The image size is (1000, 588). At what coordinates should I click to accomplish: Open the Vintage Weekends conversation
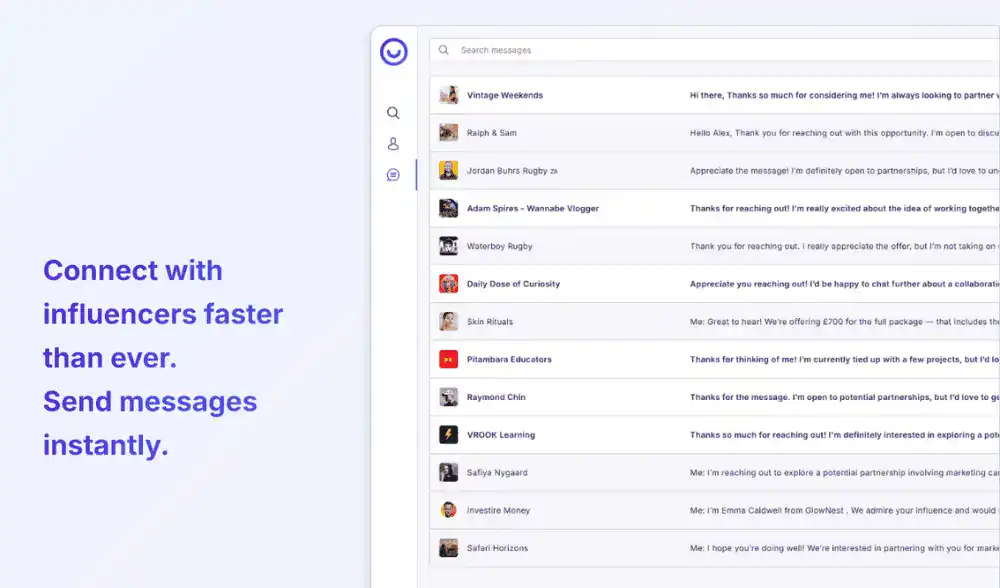pyautogui.click(x=505, y=95)
